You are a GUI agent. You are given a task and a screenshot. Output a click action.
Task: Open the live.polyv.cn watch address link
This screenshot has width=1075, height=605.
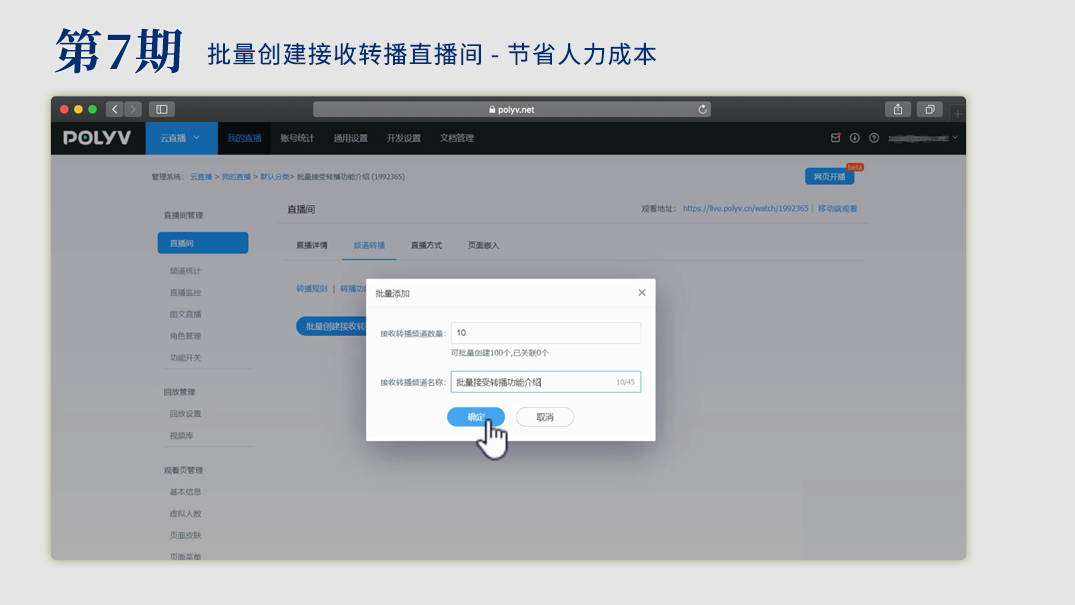(x=745, y=209)
